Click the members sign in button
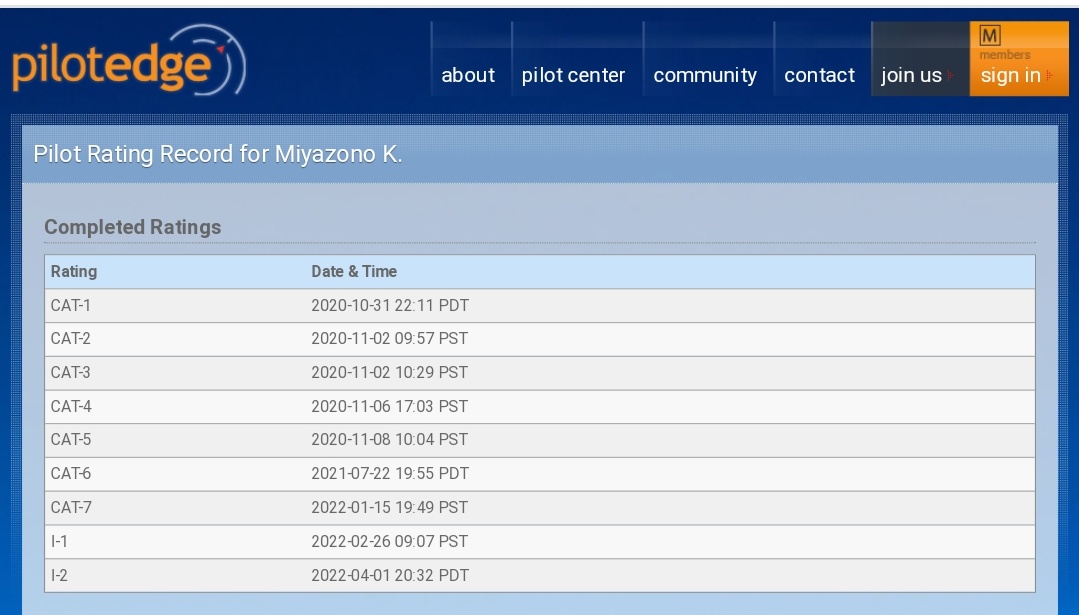This screenshot has height=615, width=1079. coord(1018,59)
